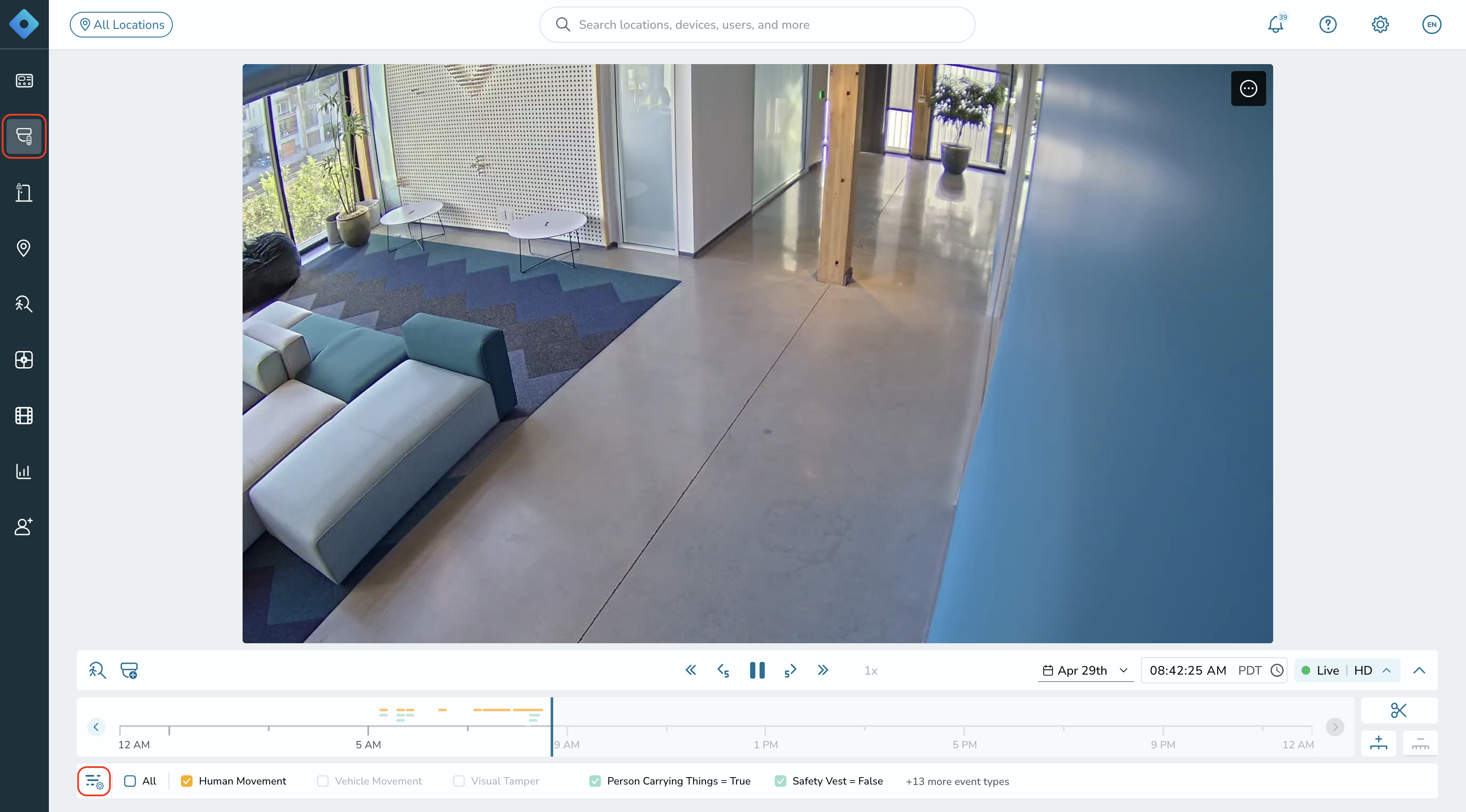Open the 1x playback speed selector
1466x812 pixels.
point(871,671)
